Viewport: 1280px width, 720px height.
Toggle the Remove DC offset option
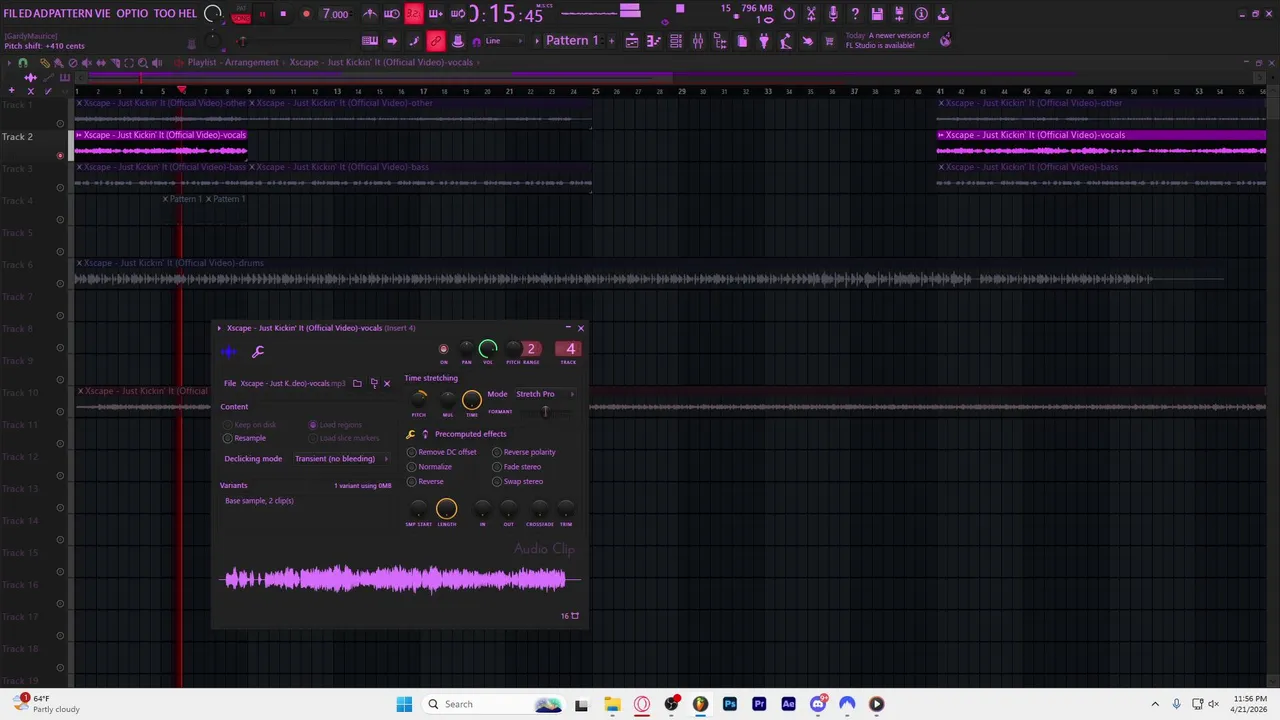coord(441,452)
